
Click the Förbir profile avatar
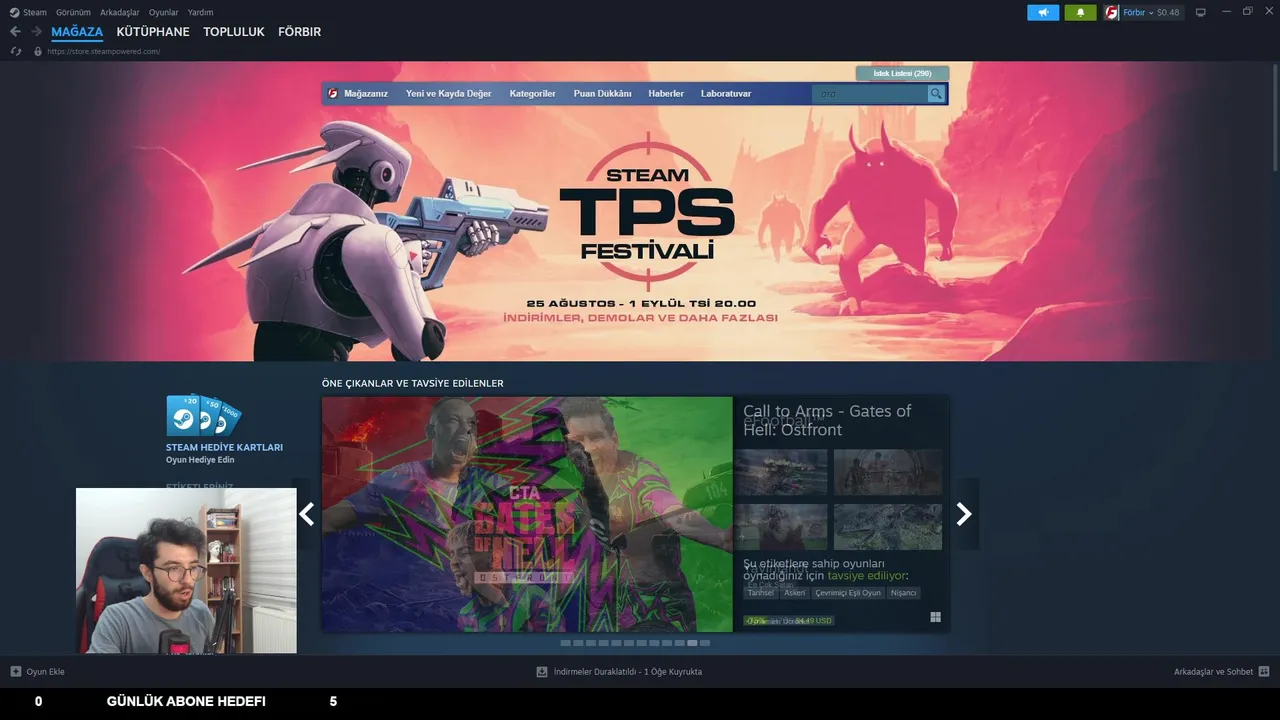[1111, 13]
